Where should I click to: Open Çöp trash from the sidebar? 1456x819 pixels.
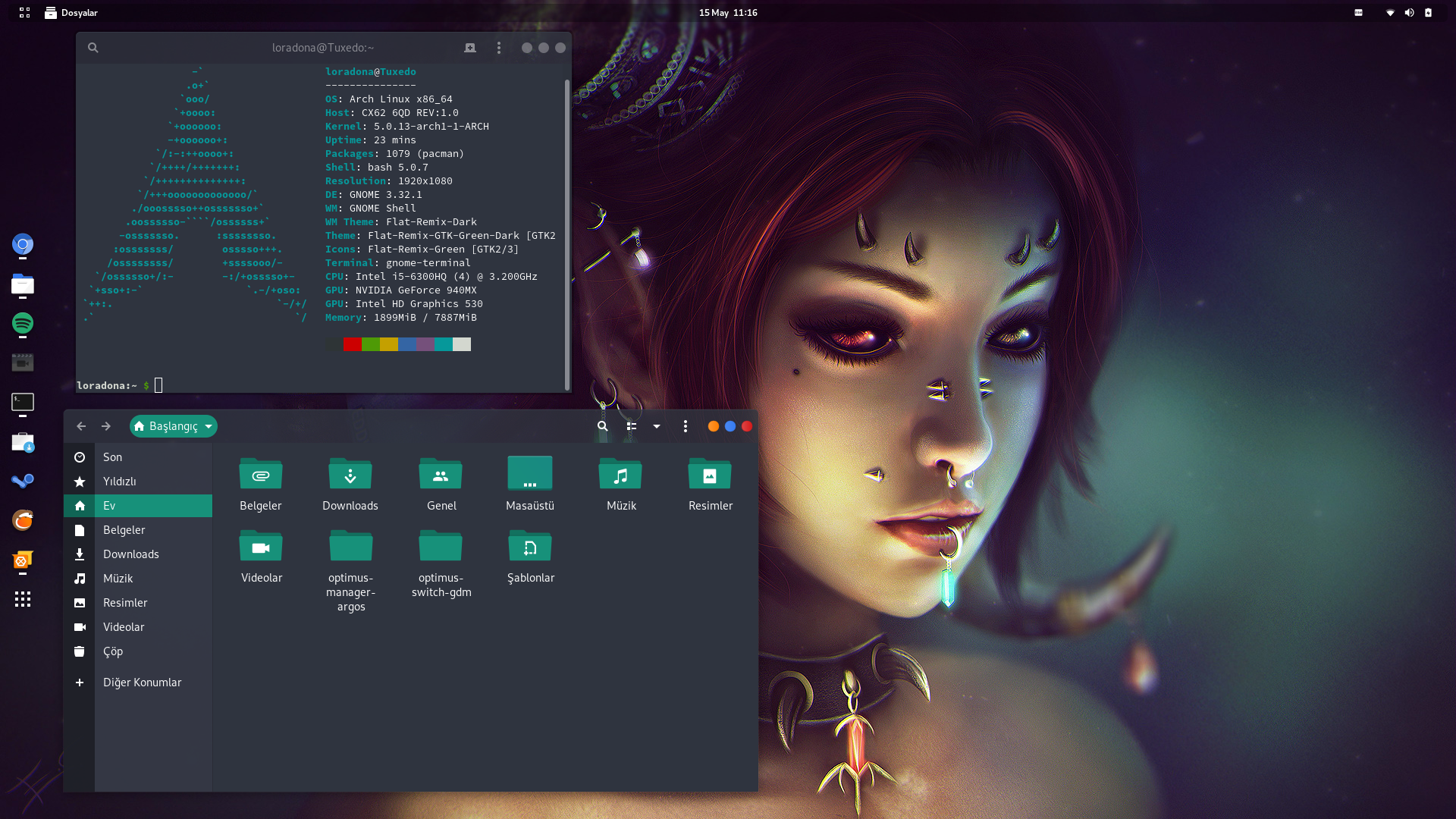click(x=138, y=651)
